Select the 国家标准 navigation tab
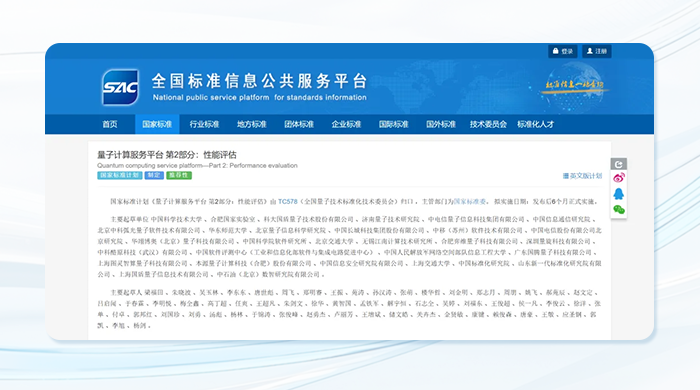700x390 pixels. 157,124
